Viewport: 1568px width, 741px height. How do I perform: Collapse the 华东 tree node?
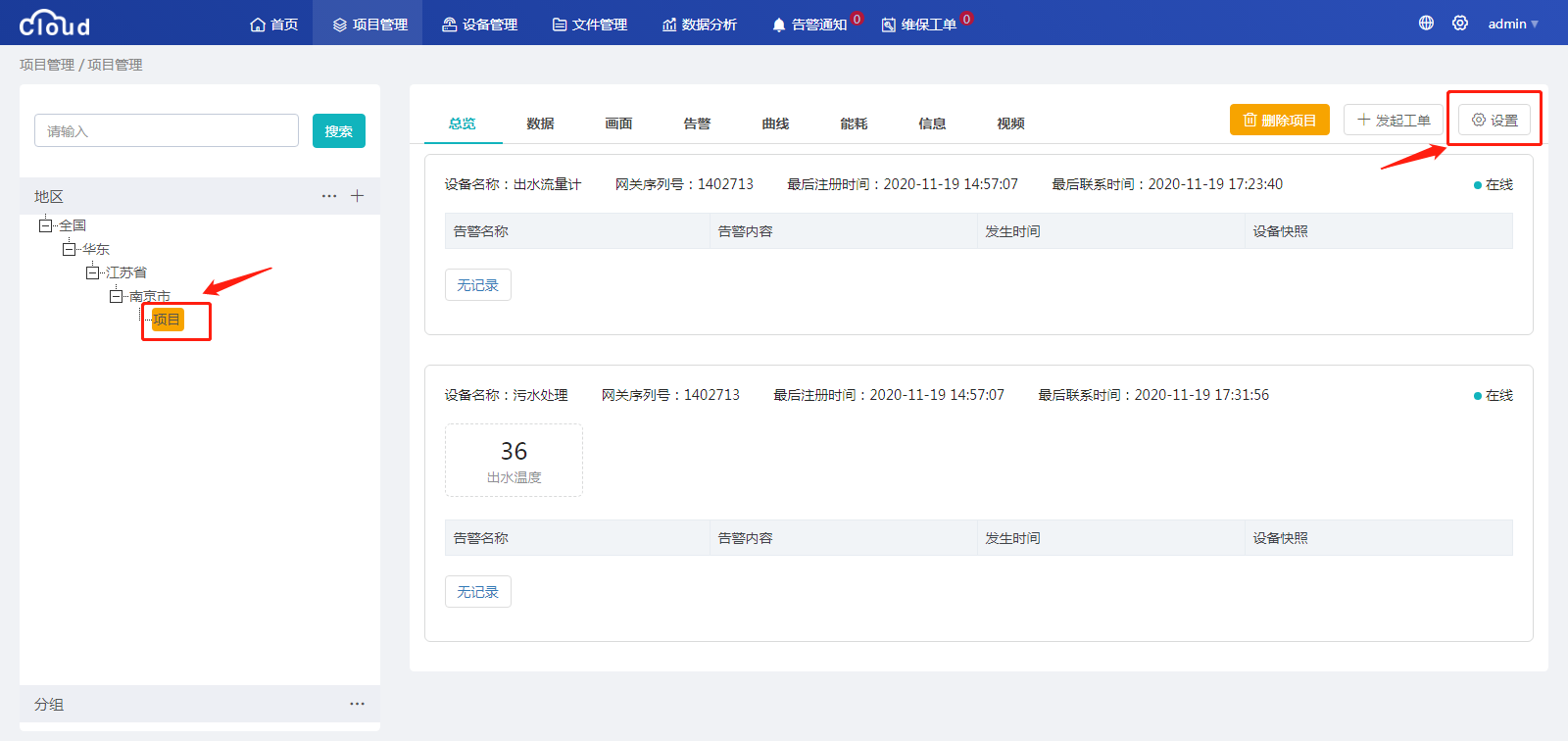tap(69, 249)
